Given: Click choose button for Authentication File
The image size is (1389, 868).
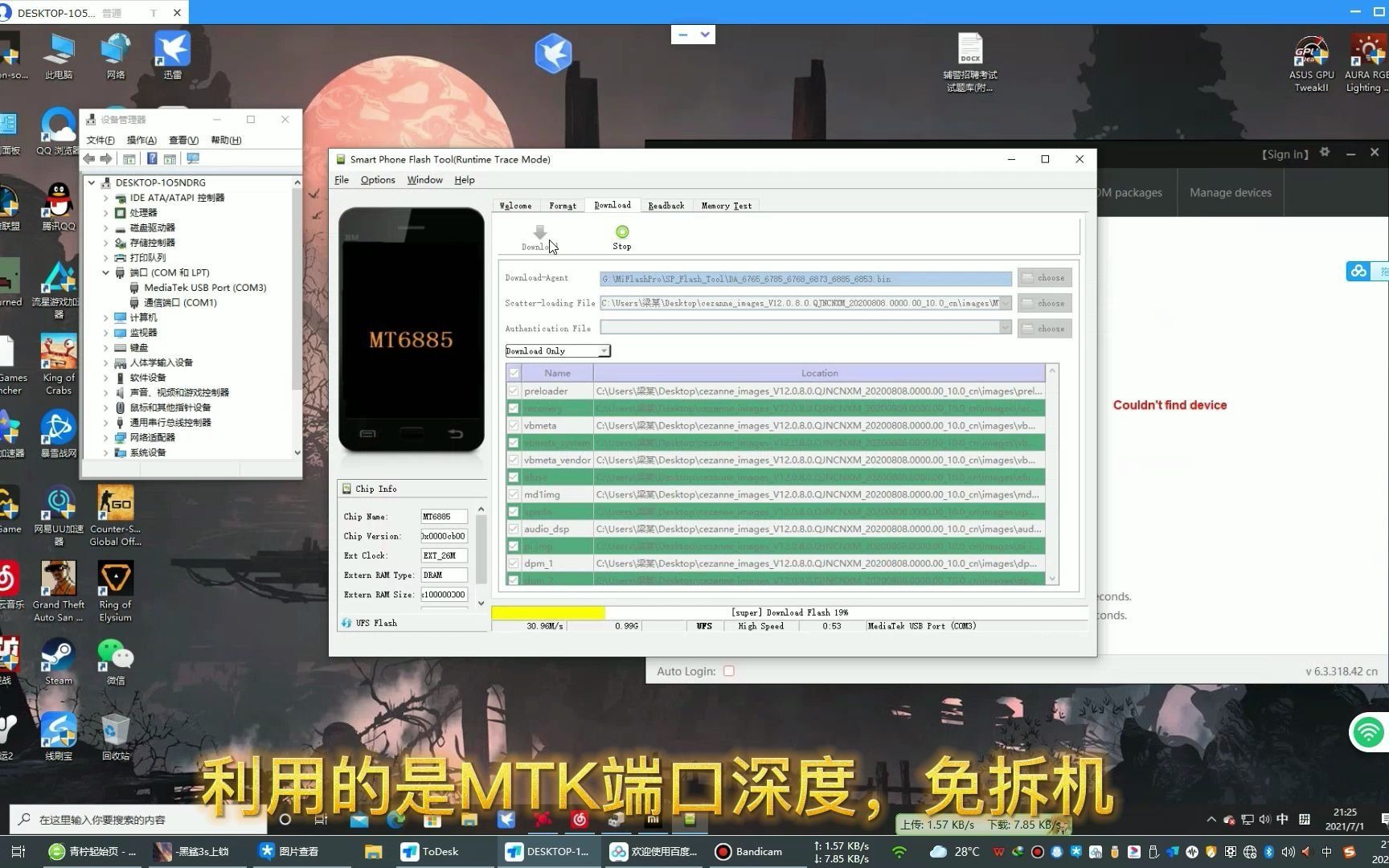Looking at the screenshot, I should (1045, 328).
